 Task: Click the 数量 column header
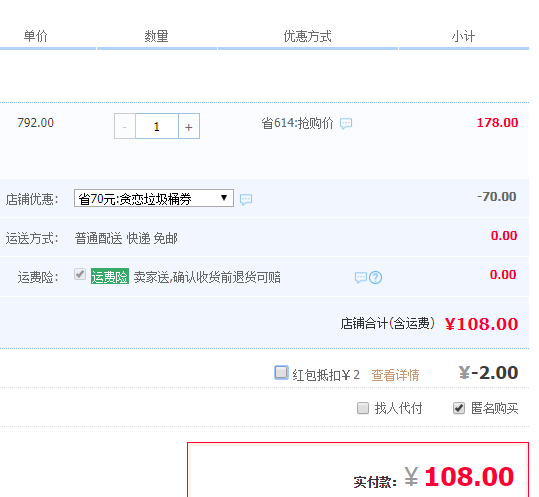pyautogui.click(x=156, y=36)
